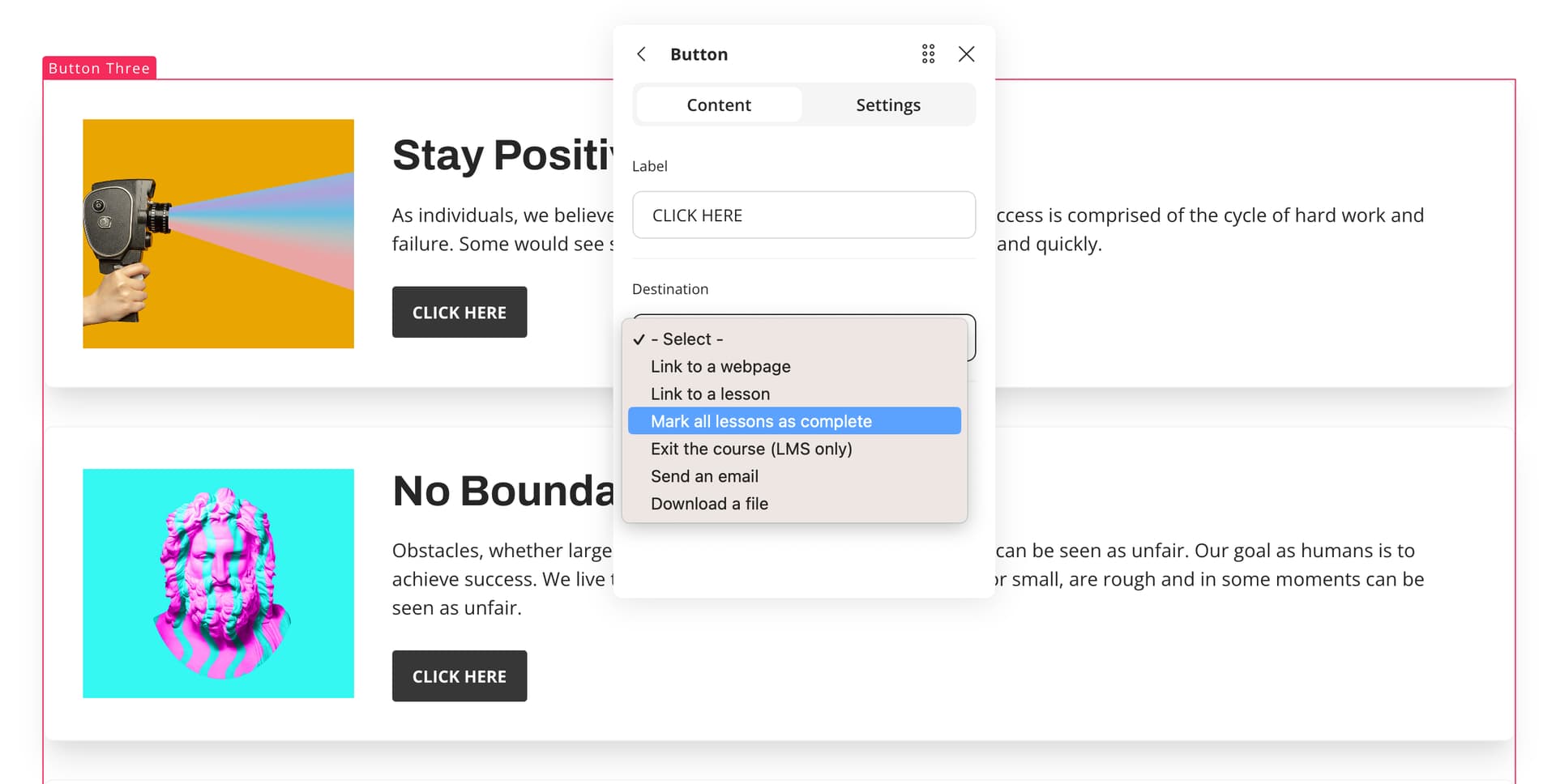1556x784 pixels.
Task: Select 'Link to a webpage' option
Action: (720, 367)
